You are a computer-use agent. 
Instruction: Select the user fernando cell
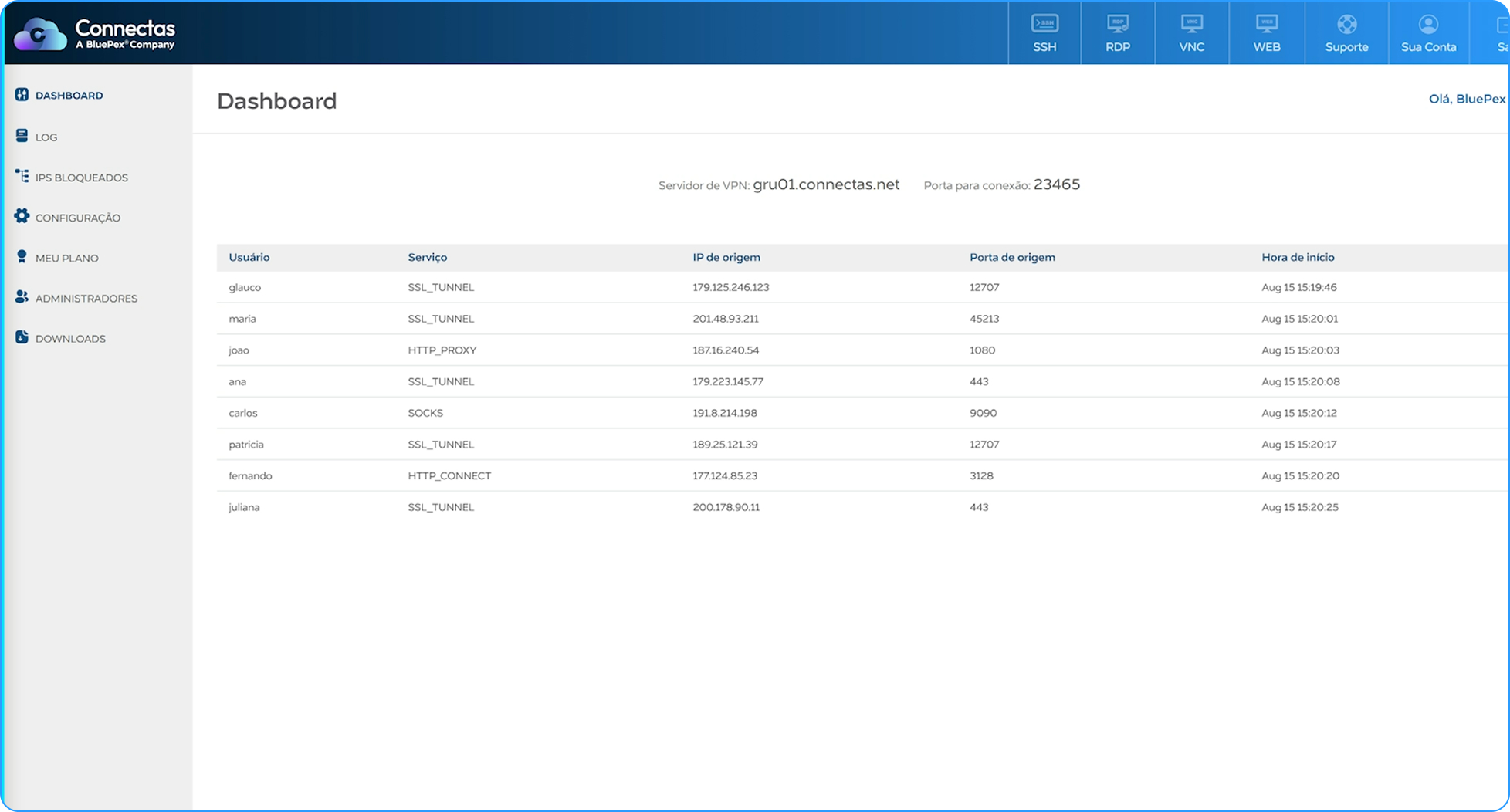[250, 475]
